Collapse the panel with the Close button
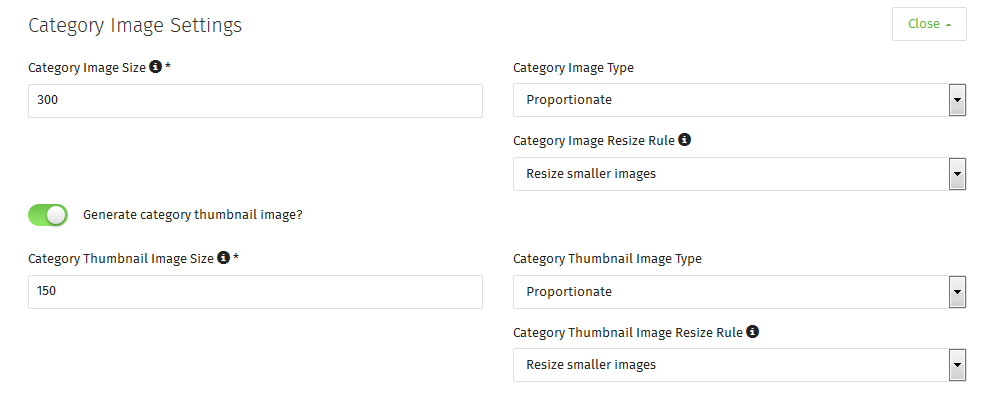 929,24
